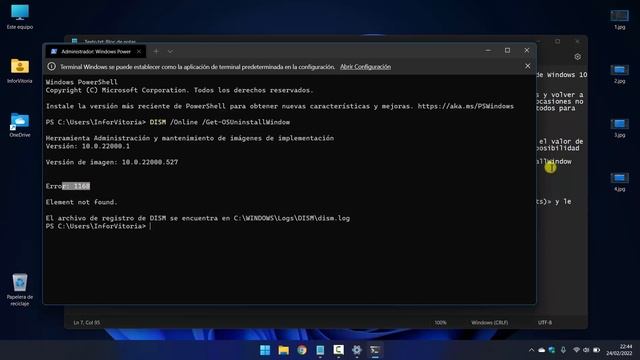Open the Terminal new-tab profile dropdown

[170, 51]
